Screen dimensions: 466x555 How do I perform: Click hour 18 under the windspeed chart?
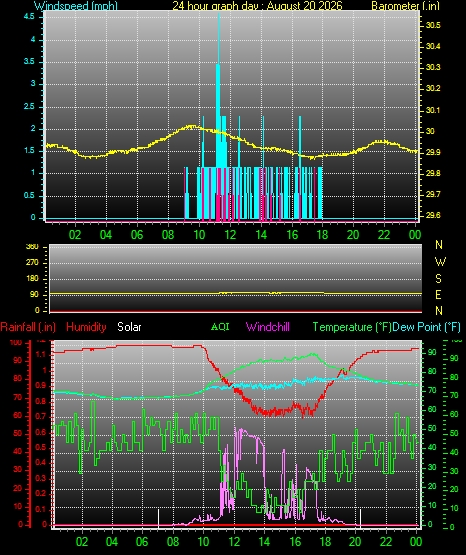322,235
